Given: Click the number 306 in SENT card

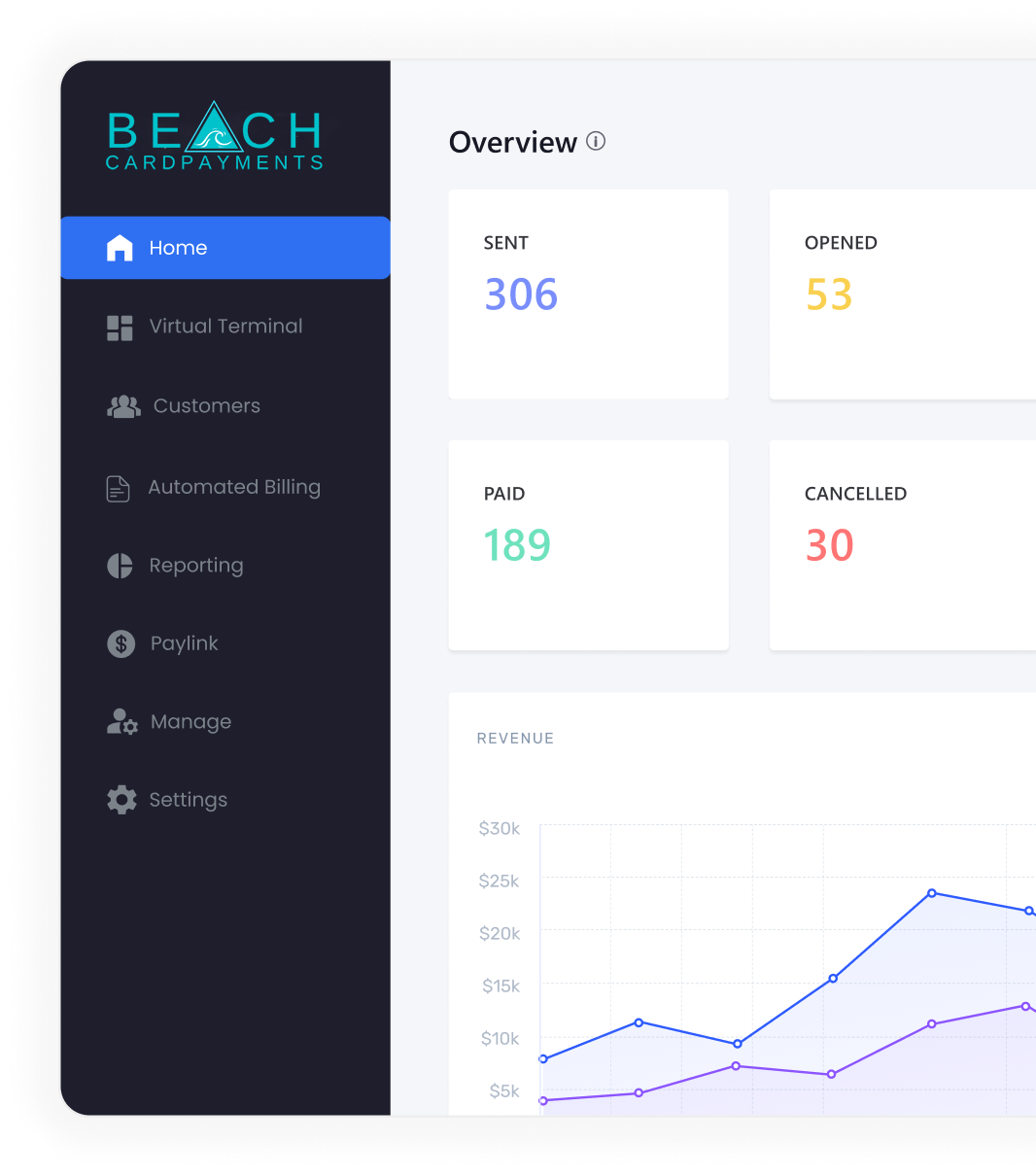Looking at the screenshot, I should point(522,294).
